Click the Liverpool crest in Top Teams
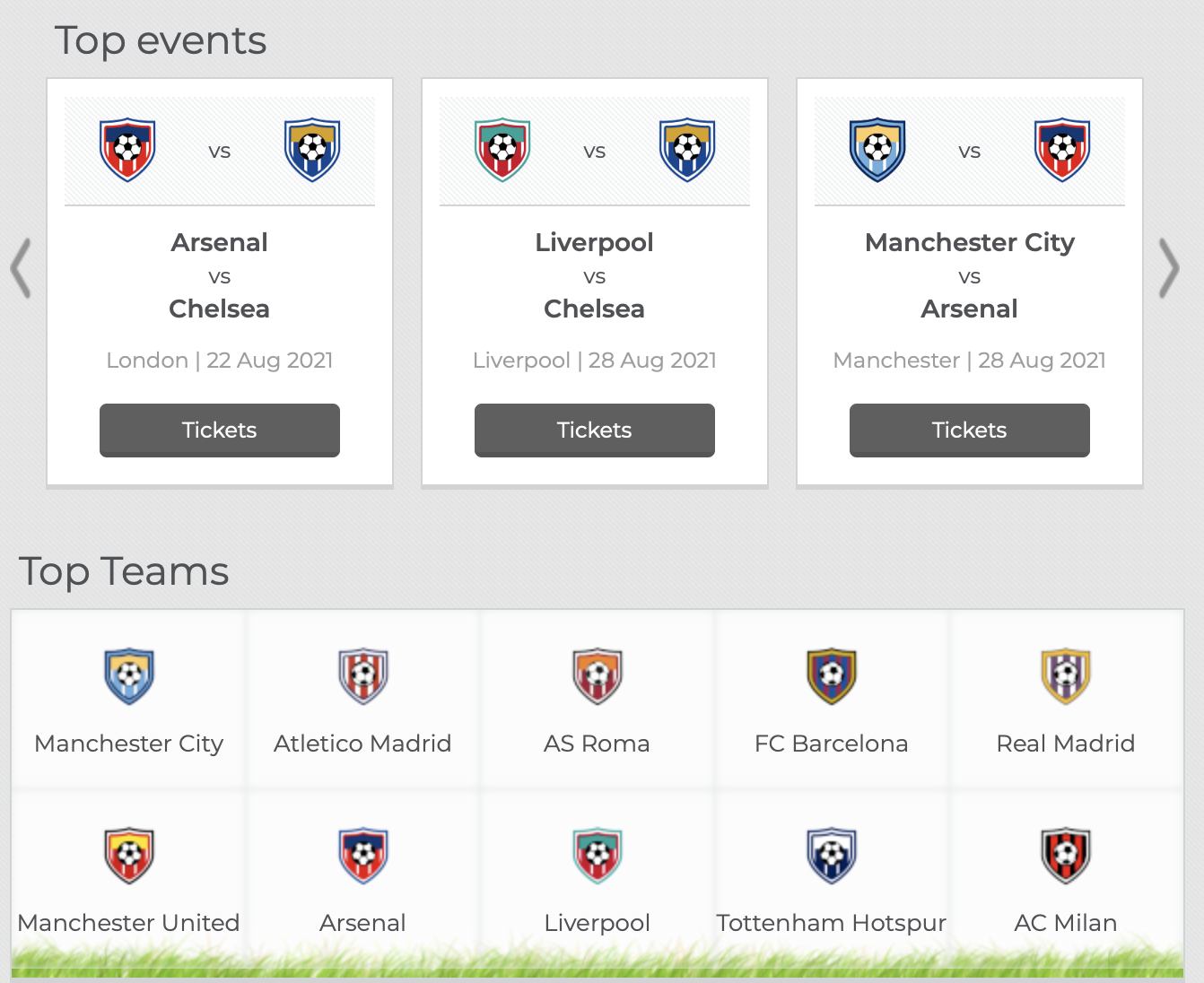 [598, 856]
